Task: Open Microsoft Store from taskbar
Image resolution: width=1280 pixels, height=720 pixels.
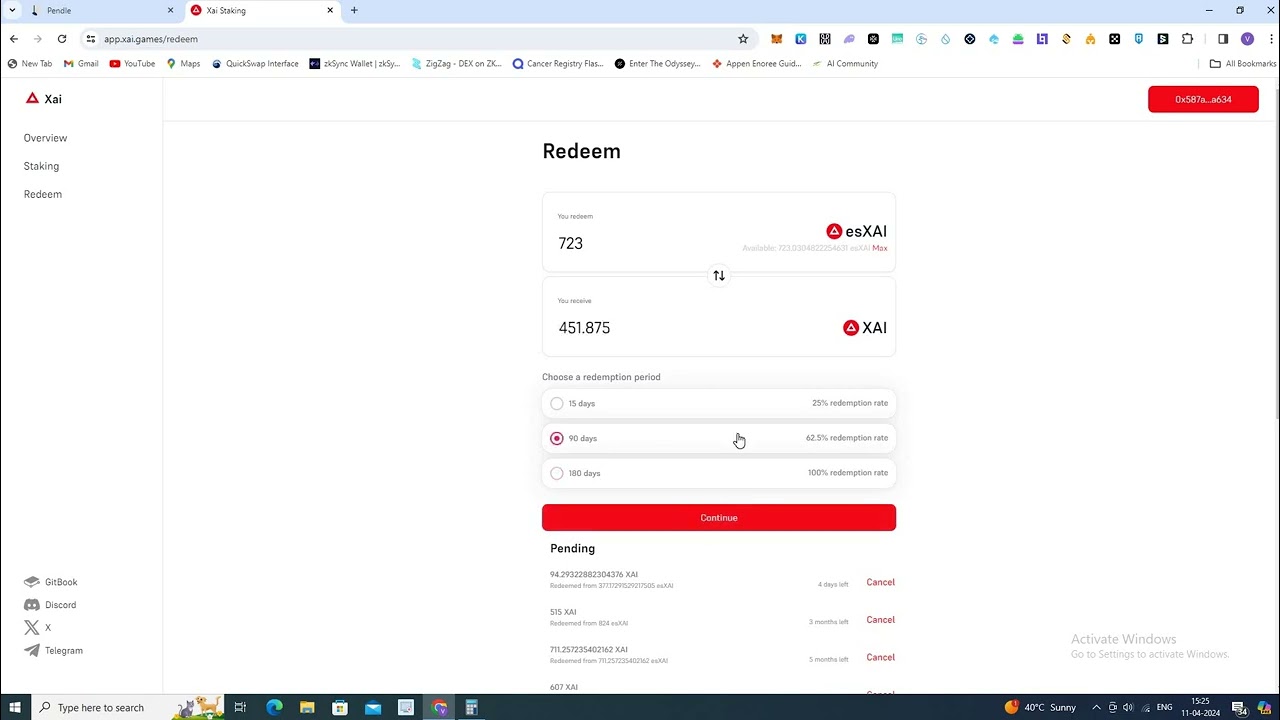Action: point(340,707)
